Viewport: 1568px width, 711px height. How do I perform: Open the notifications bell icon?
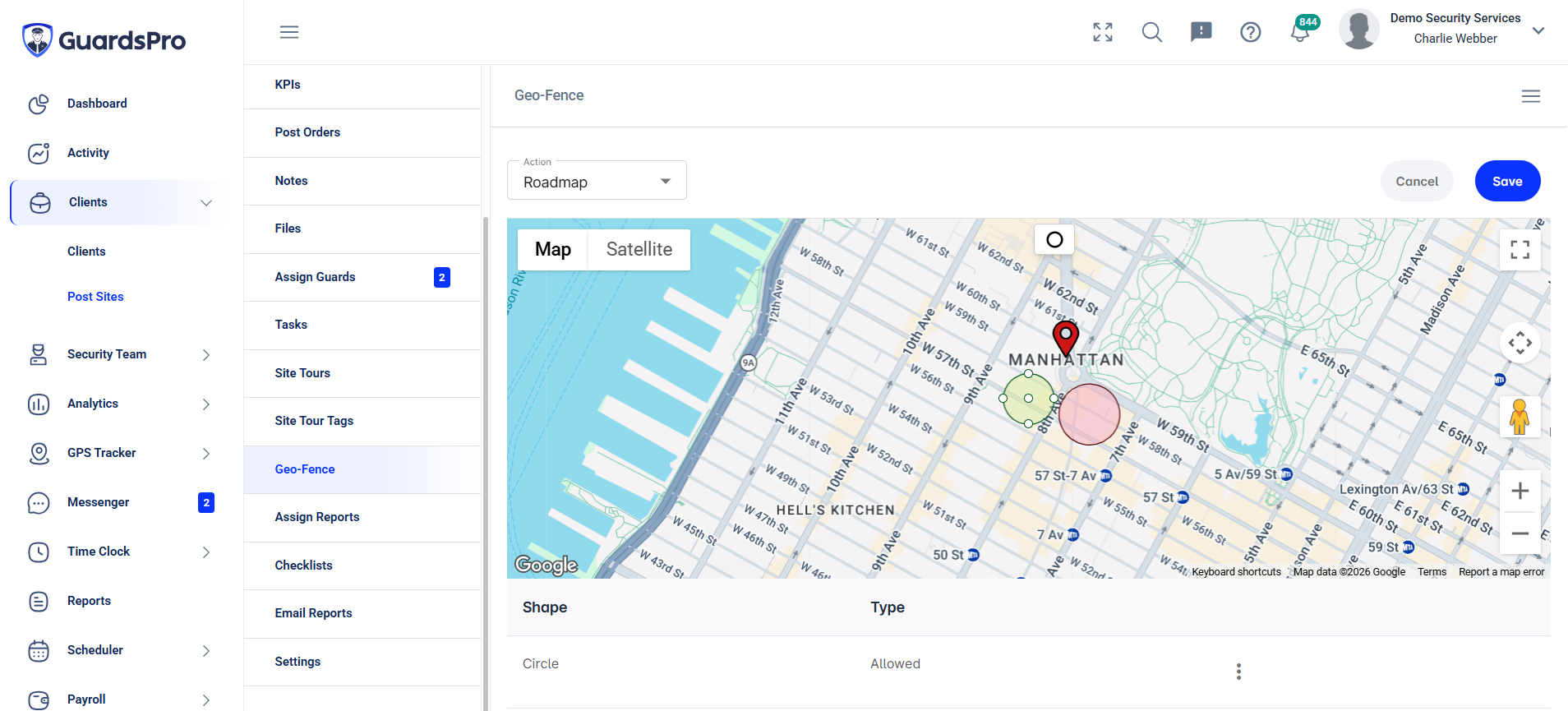tap(1299, 32)
